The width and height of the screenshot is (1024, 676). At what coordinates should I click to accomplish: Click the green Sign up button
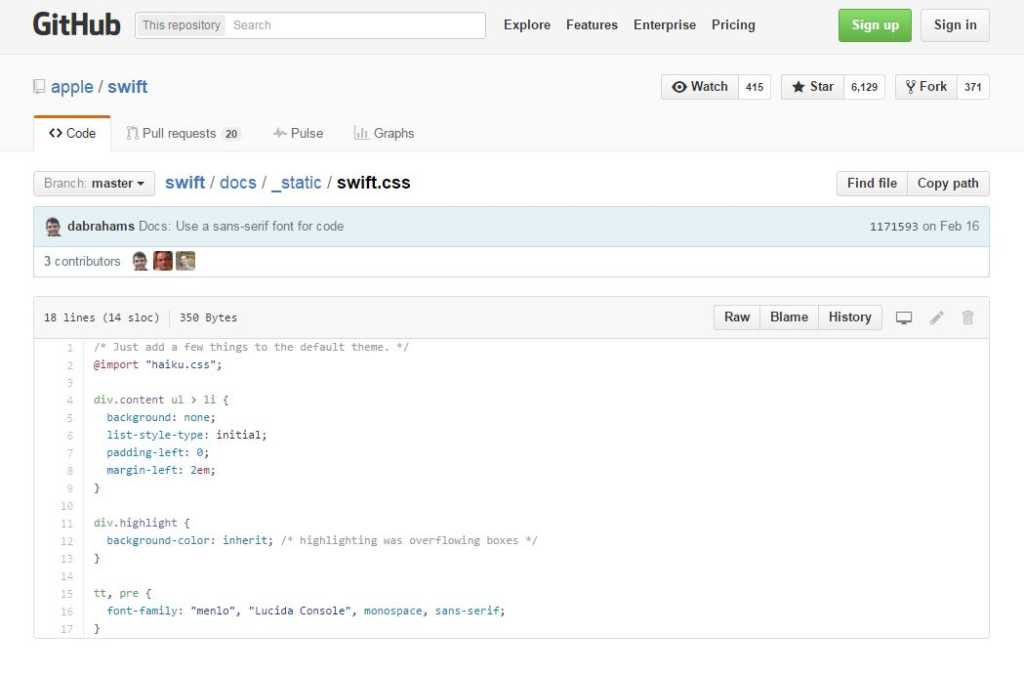coord(874,25)
